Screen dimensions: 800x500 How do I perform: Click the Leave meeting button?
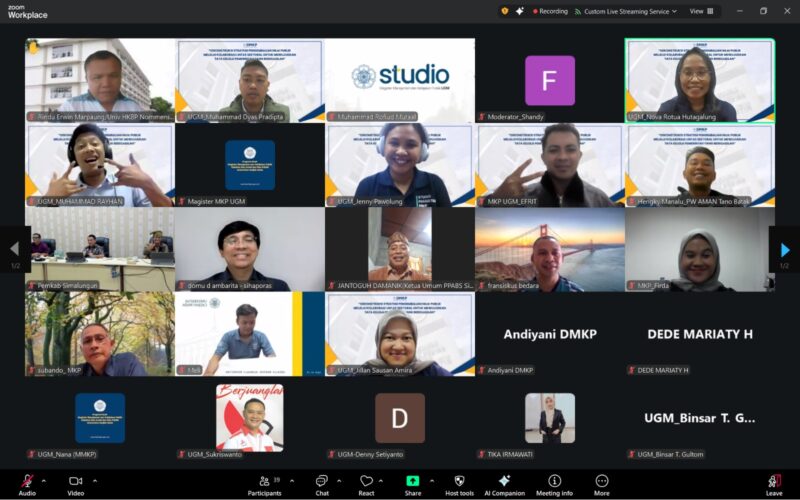point(774,483)
